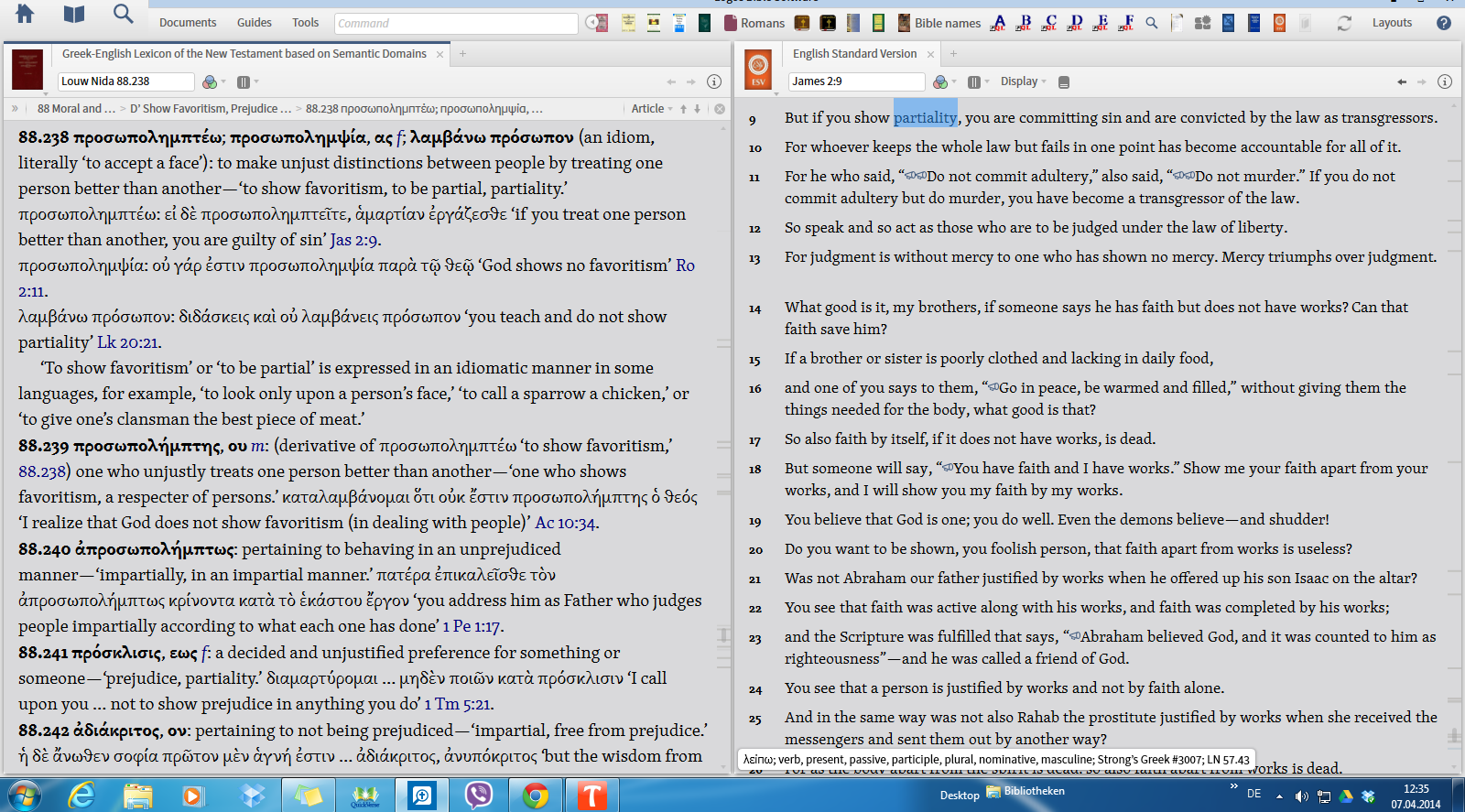The image size is (1465, 812).
Task: Select the Greek-English Lexicon tab
Action: [244, 54]
